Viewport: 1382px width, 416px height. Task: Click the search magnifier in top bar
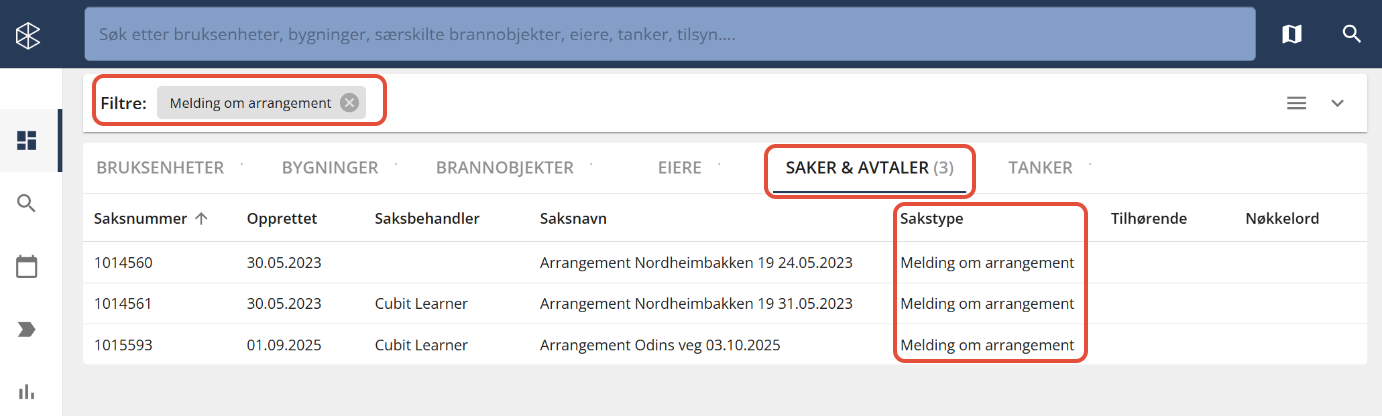pyautogui.click(x=1352, y=35)
